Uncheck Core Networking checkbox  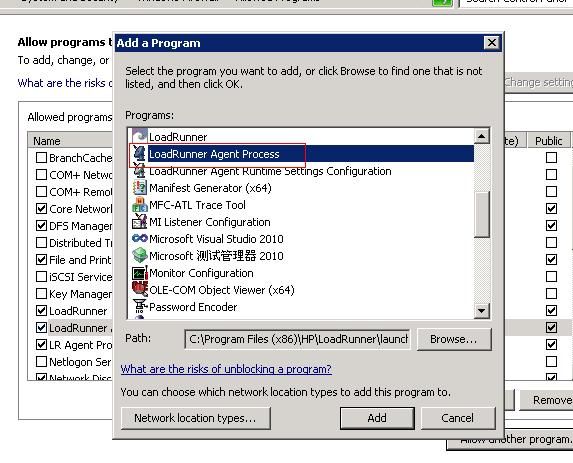pyautogui.click(x=41, y=209)
